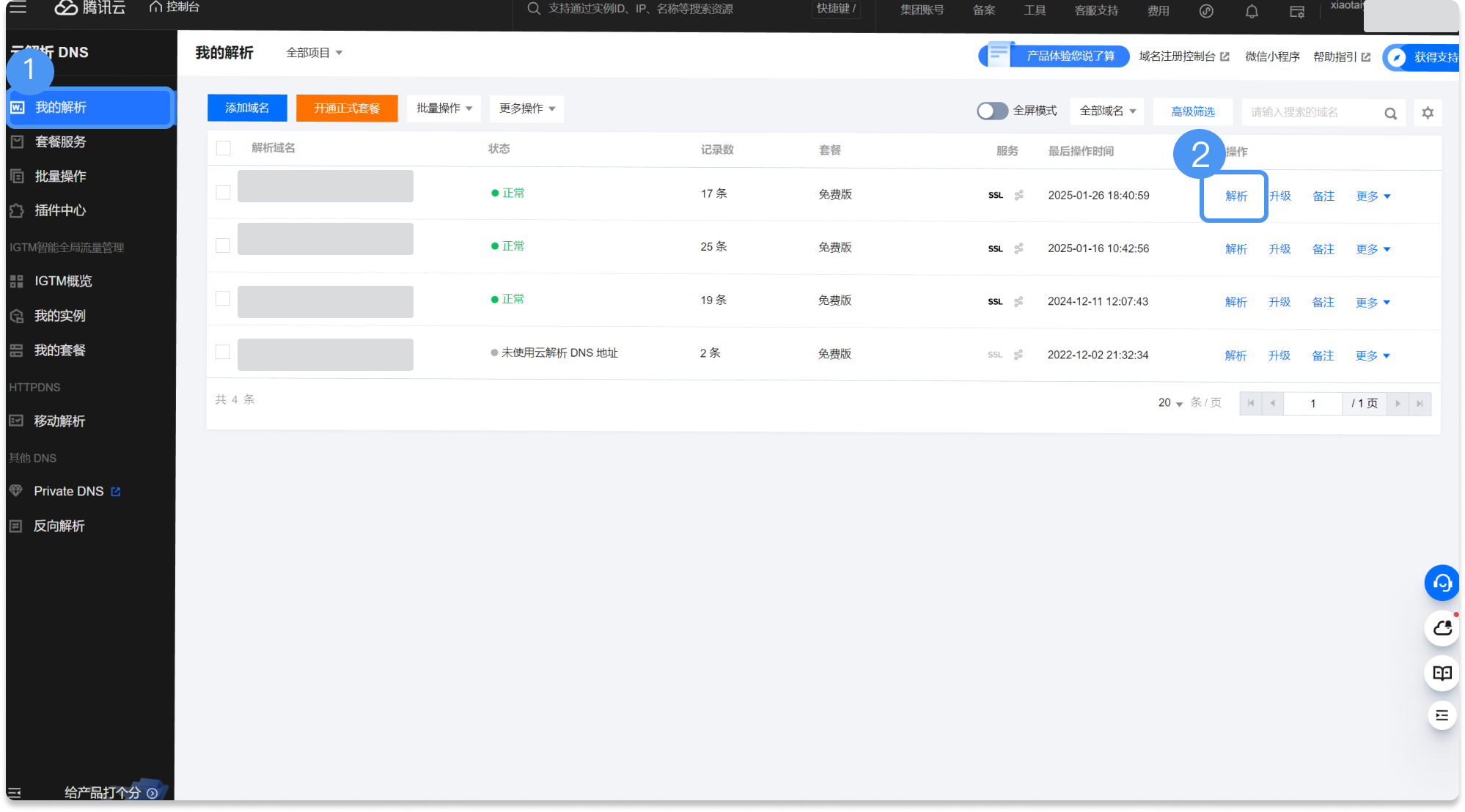Click the notification bell icon
The width and height of the screenshot is (1465, 812).
click(x=1252, y=11)
